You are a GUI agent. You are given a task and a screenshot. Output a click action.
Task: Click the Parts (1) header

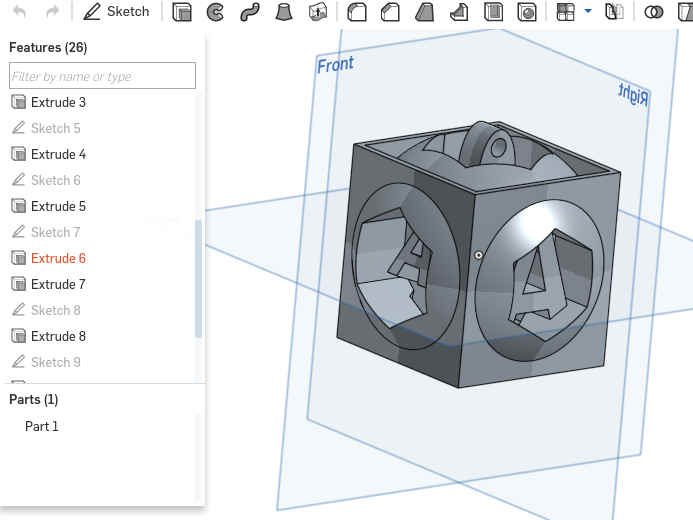[x=34, y=399]
